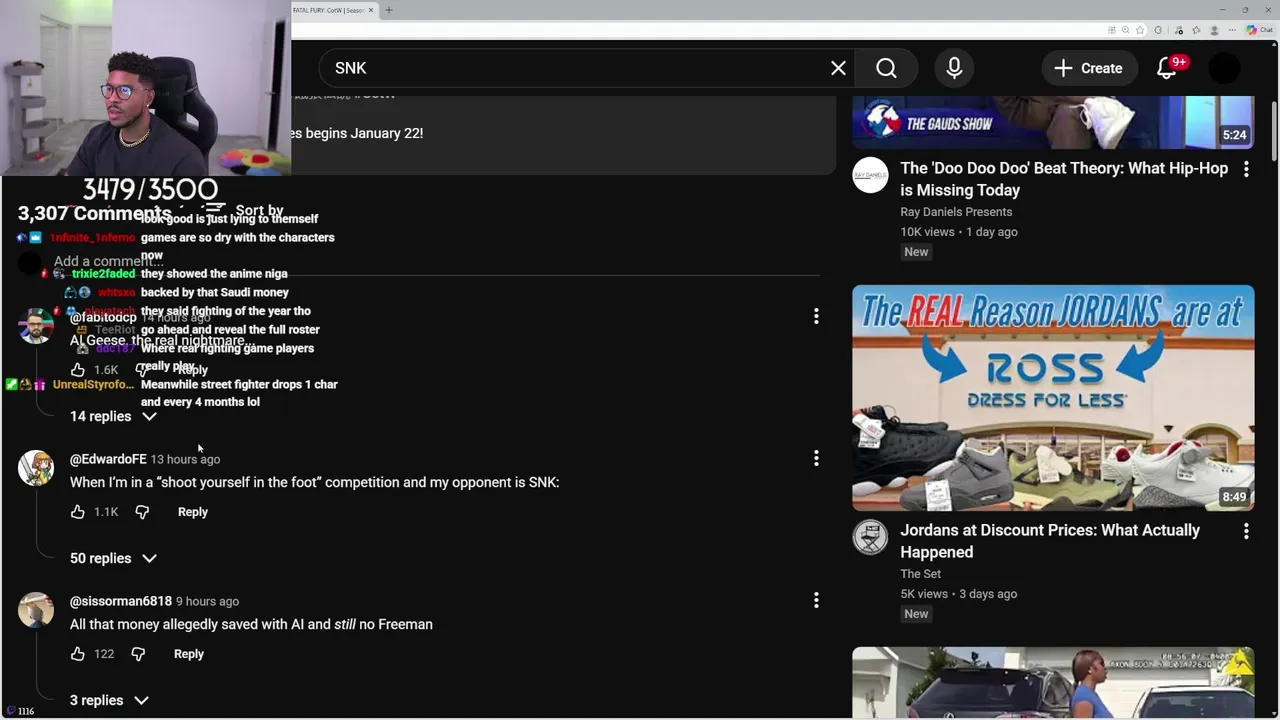Start voice search with microphone icon
This screenshot has height=720, width=1280.
pos(954,68)
